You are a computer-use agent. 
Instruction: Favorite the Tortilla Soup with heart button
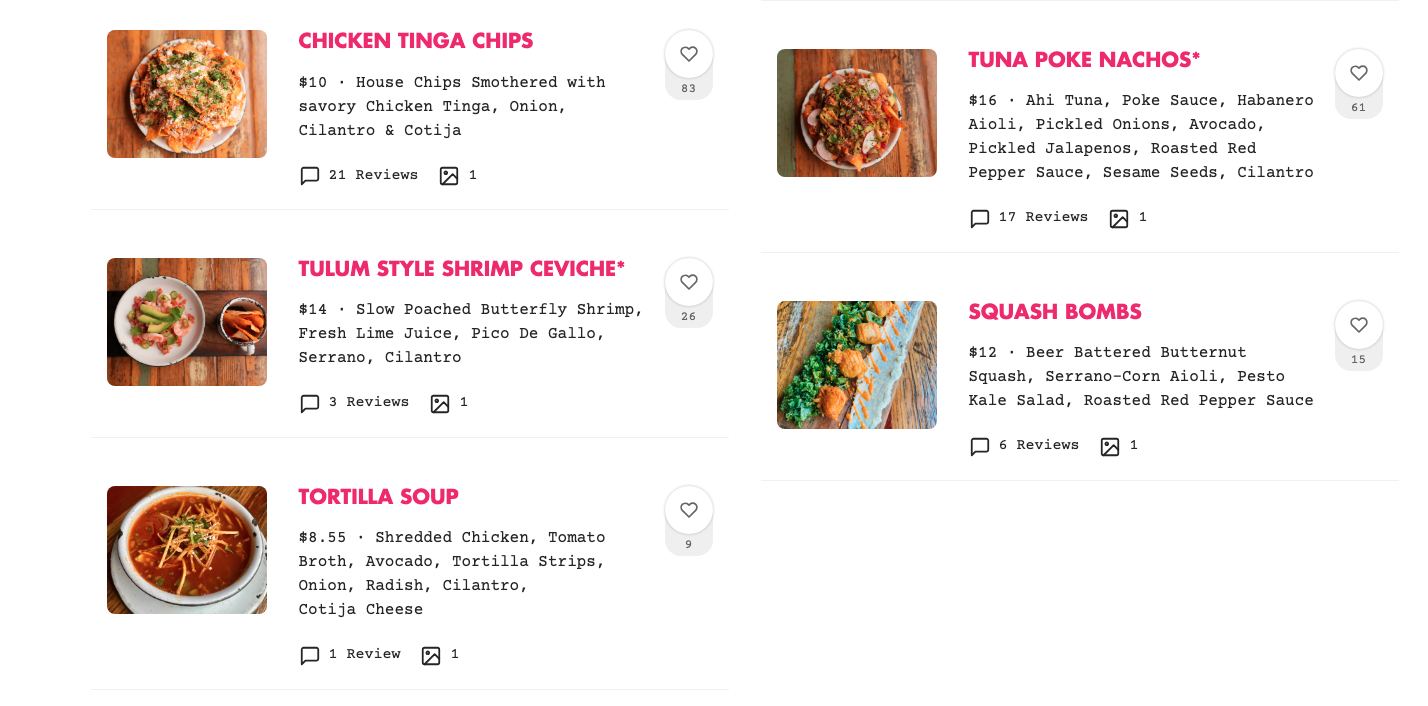click(x=688, y=511)
